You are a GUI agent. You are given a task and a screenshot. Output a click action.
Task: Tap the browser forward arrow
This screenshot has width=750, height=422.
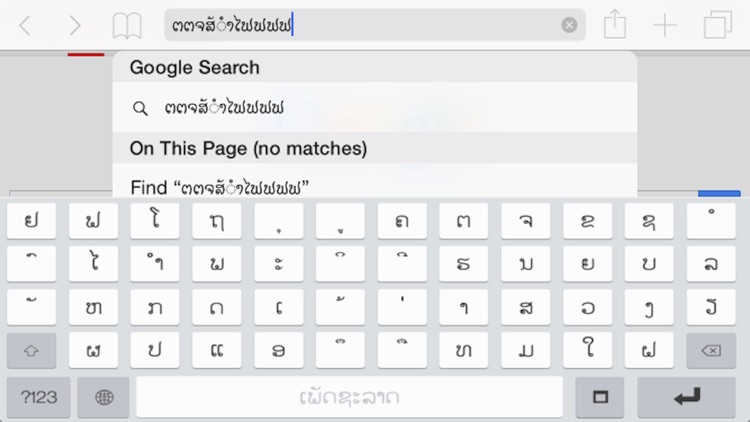pos(75,25)
